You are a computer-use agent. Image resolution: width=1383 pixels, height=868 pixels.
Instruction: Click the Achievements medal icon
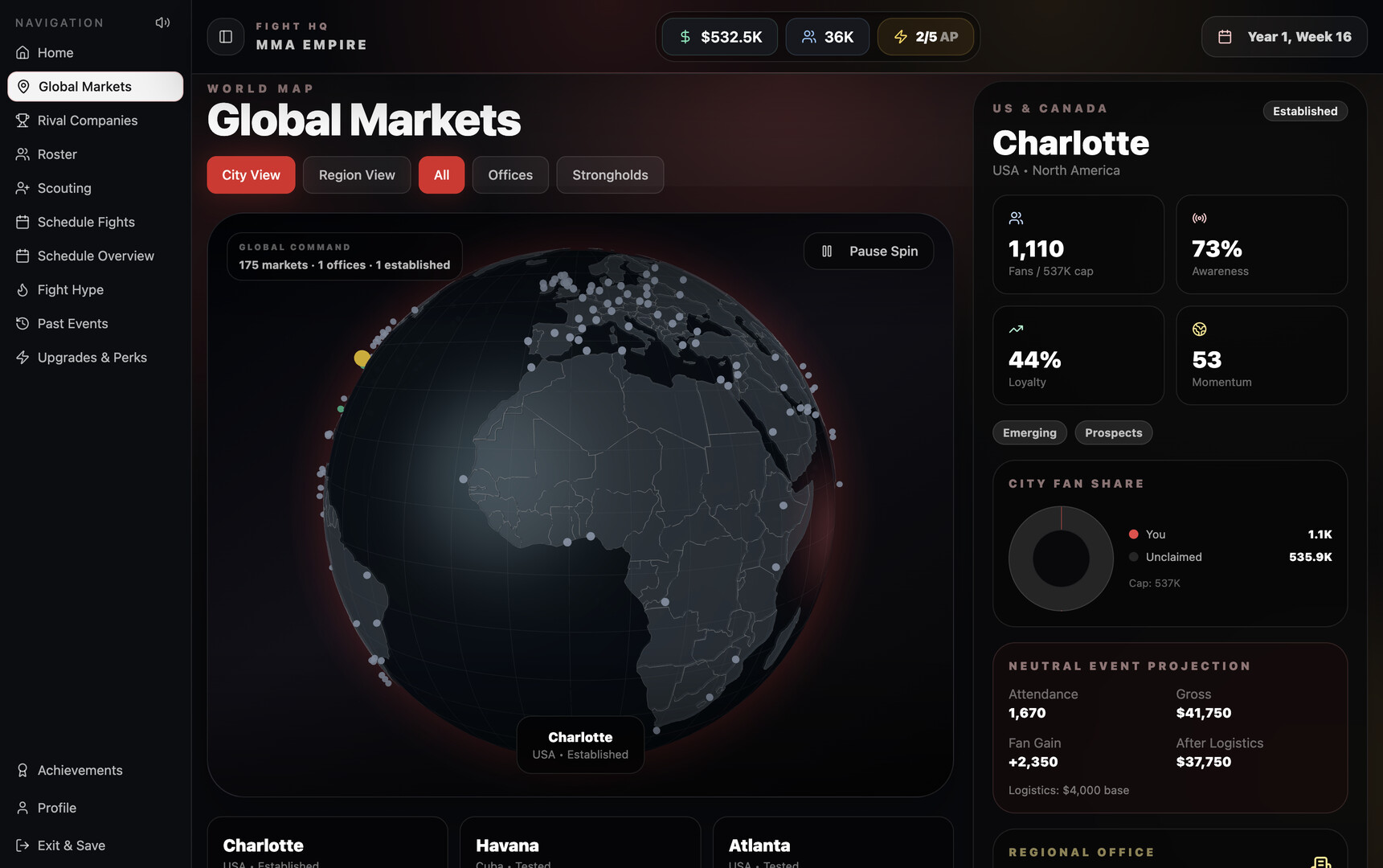[x=23, y=770]
